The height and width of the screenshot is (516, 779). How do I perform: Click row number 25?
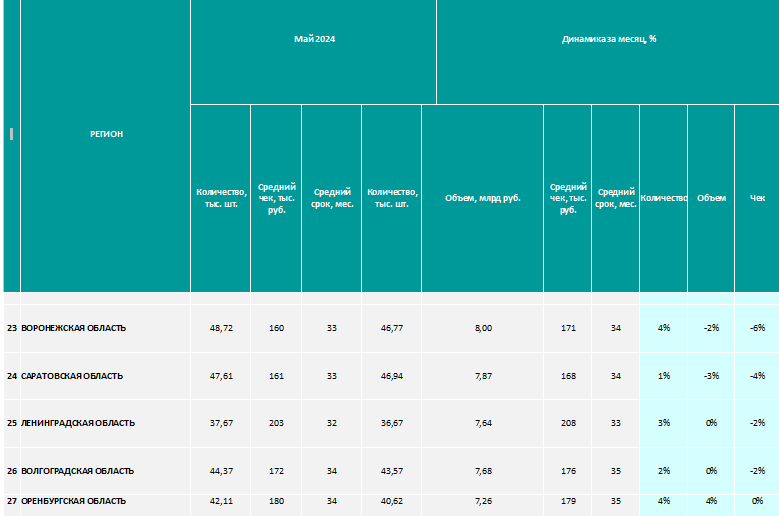click(x=12, y=423)
